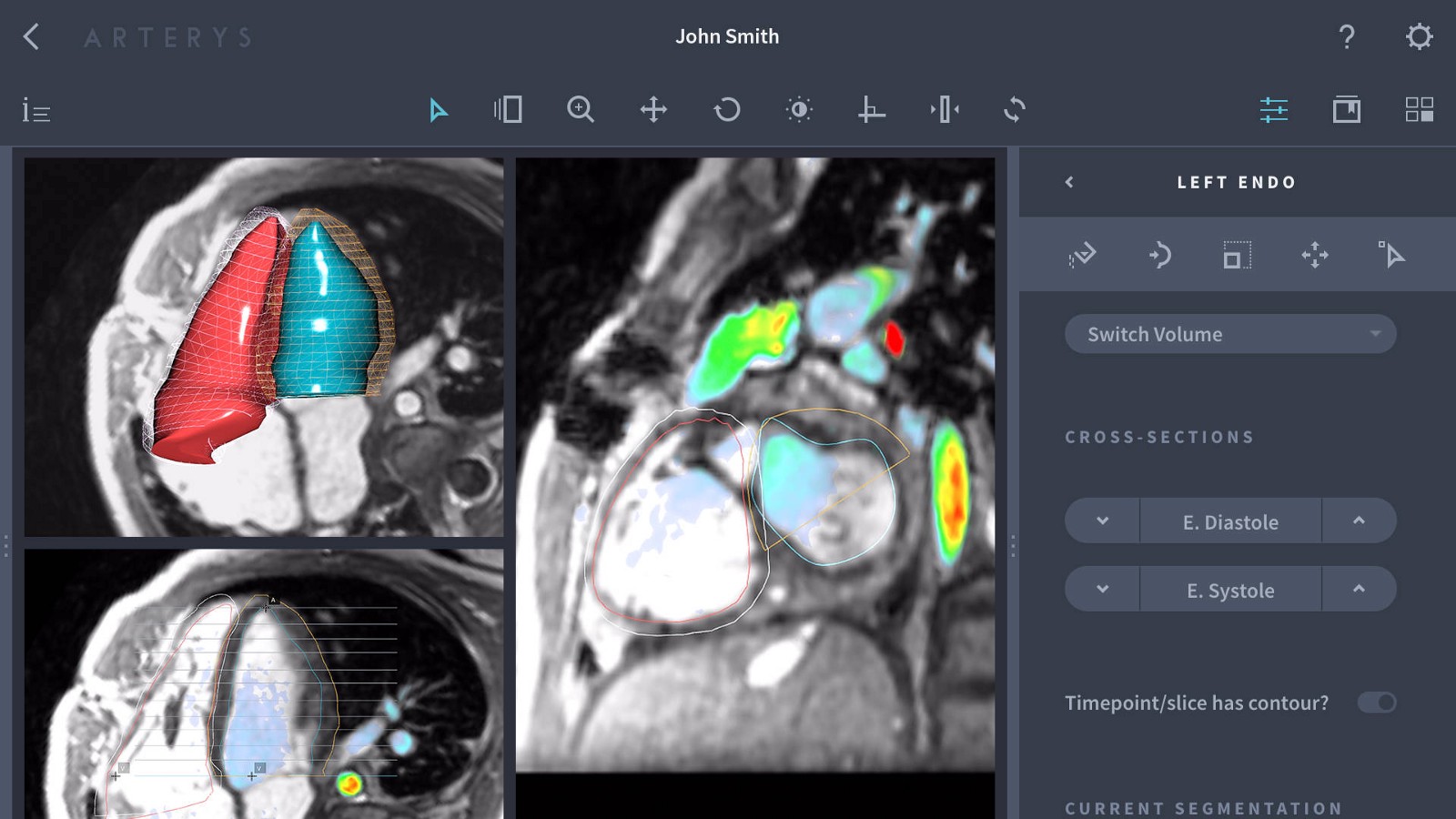
Task: Jump to the E. Diastole cross-section
Action: [x=1230, y=521]
